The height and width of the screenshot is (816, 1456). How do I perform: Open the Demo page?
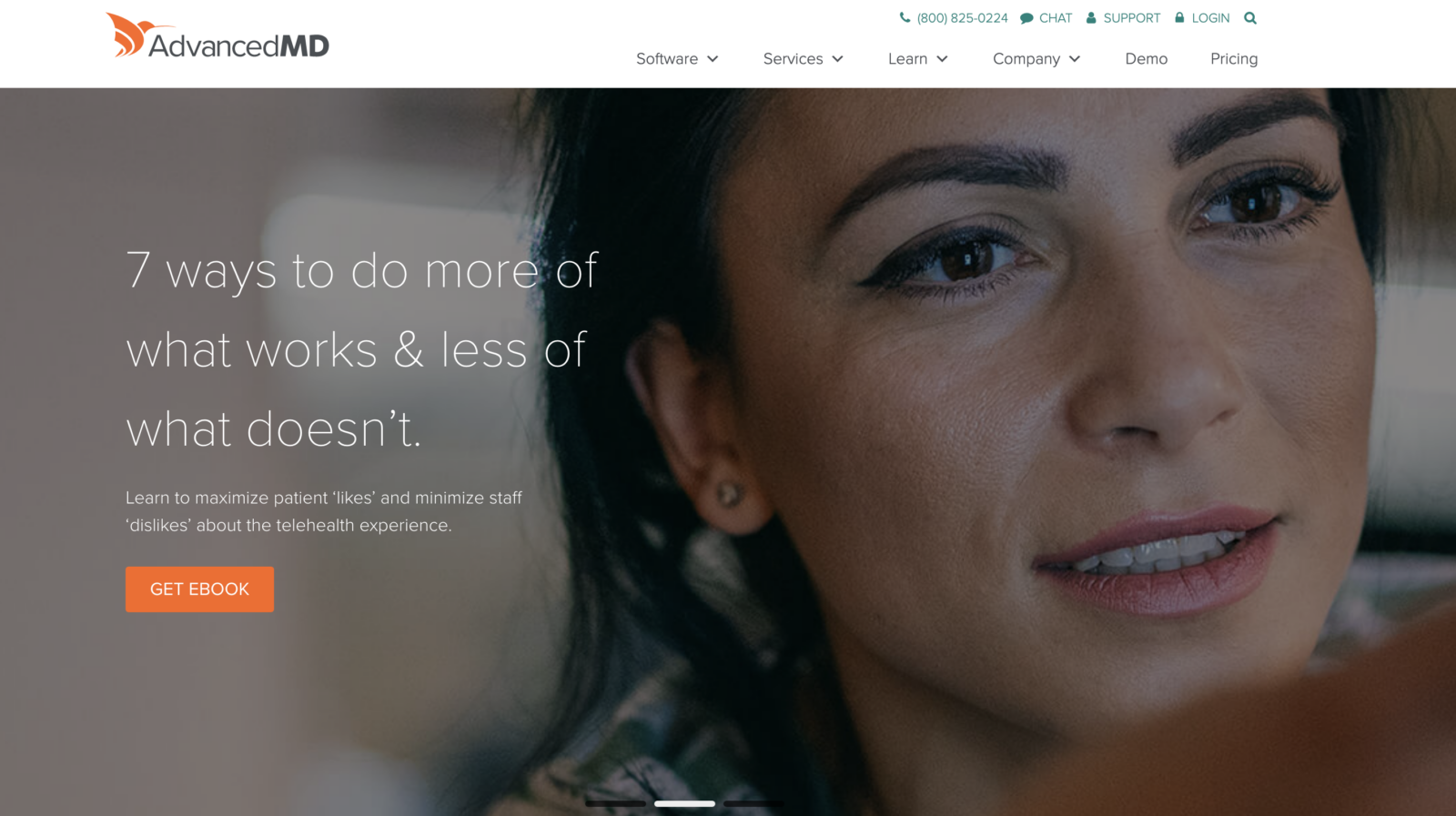(x=1146, y=59)
